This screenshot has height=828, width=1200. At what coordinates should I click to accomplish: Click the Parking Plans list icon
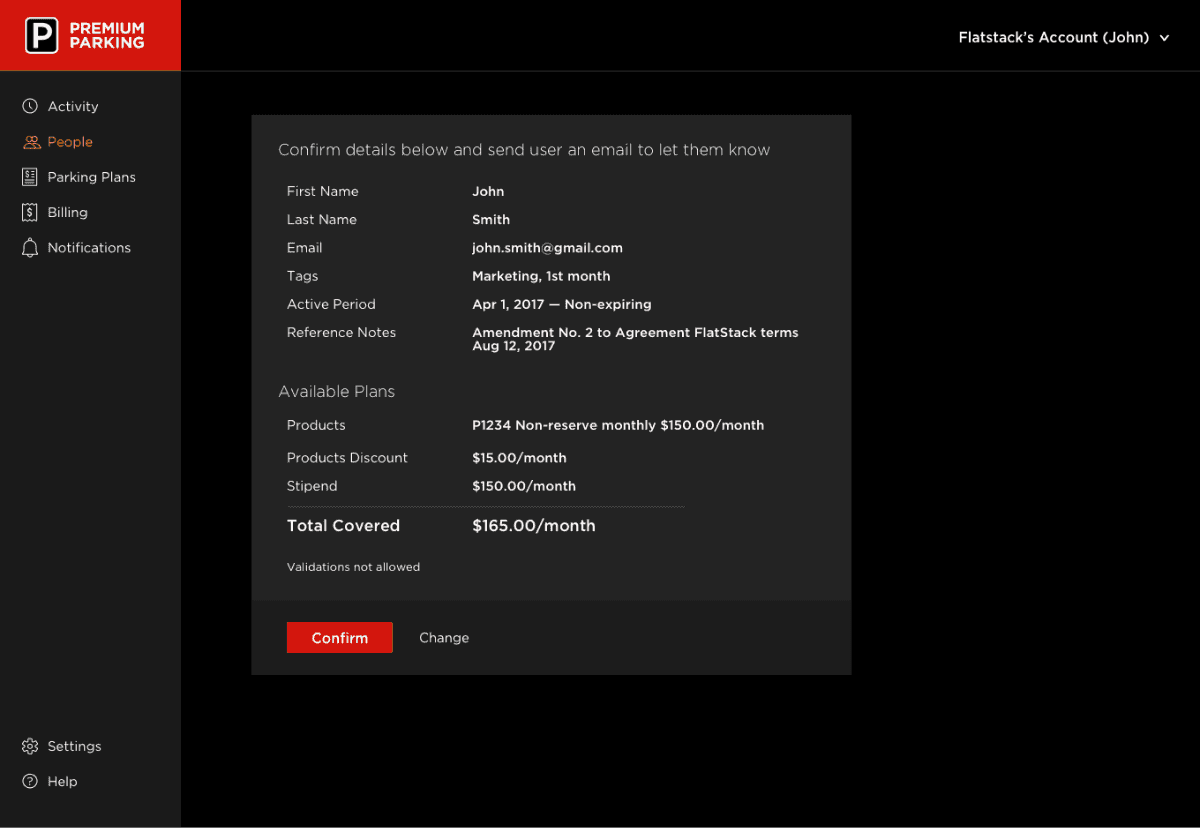(30, 177)
